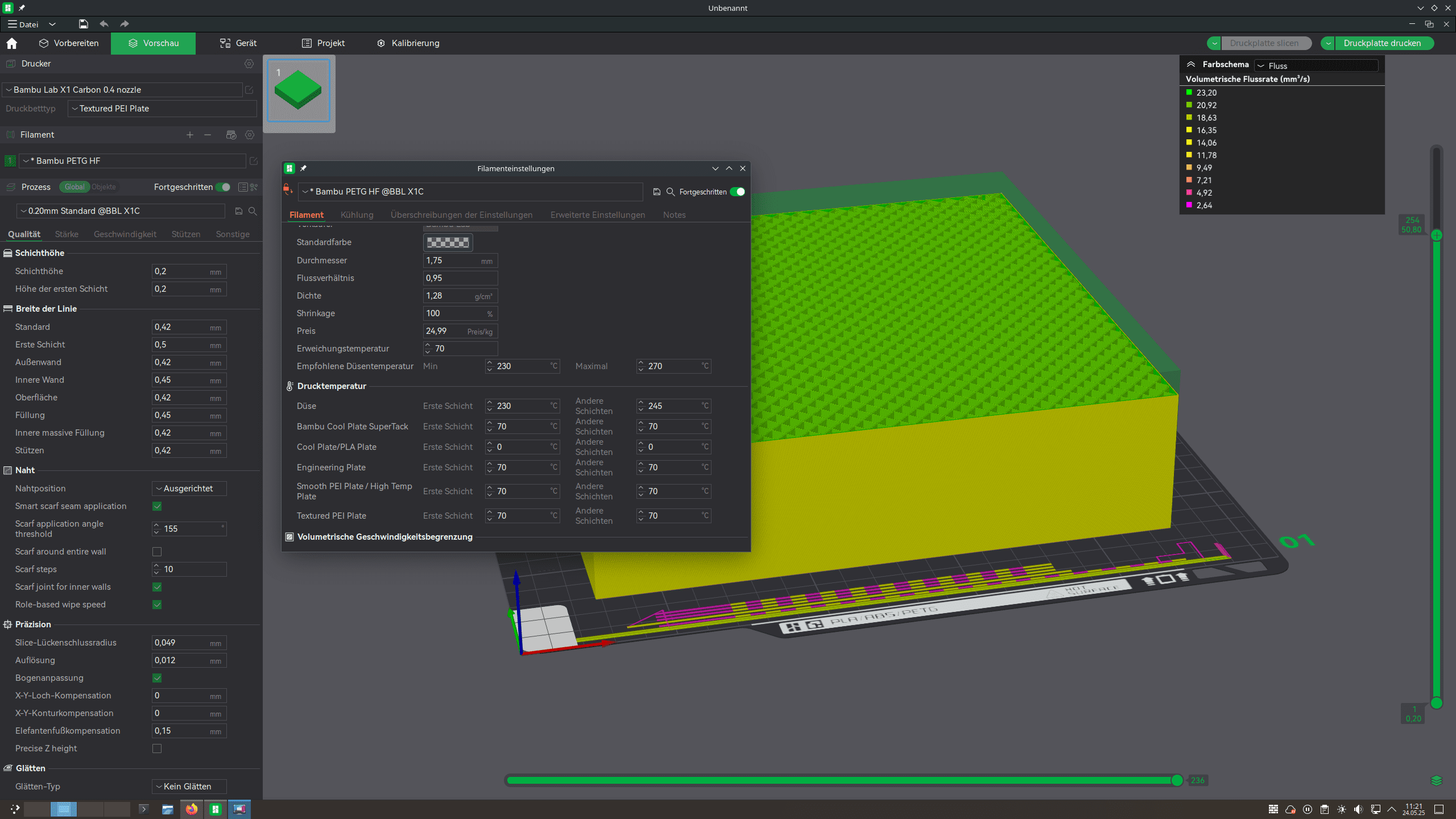Open Bambu PETG HF filament dropdown
Screen dimensions: 1456x819
(132, 161)
